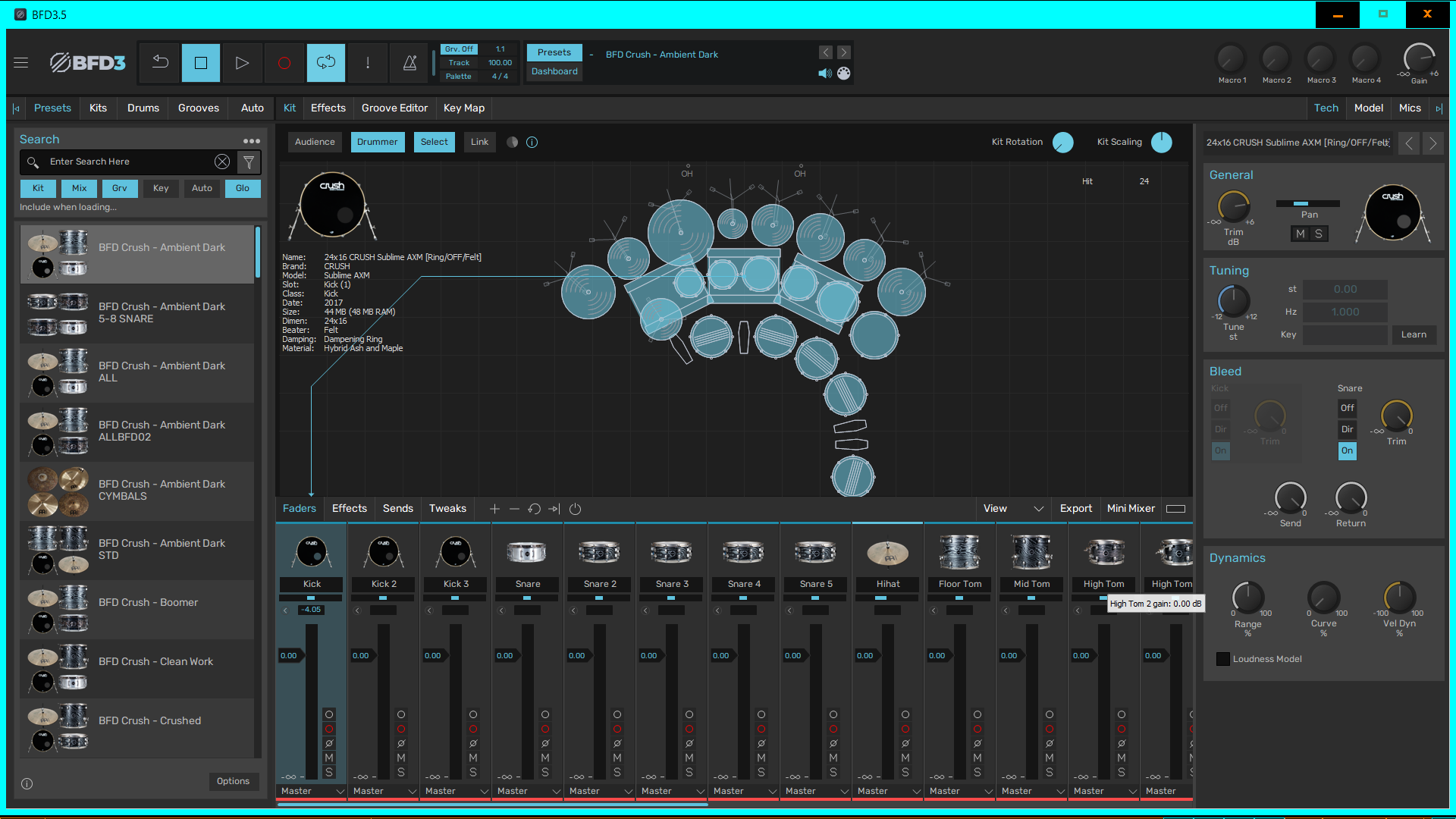1456x819 pixels.
Task: Click the undo arrow icon
Action: 160,63
